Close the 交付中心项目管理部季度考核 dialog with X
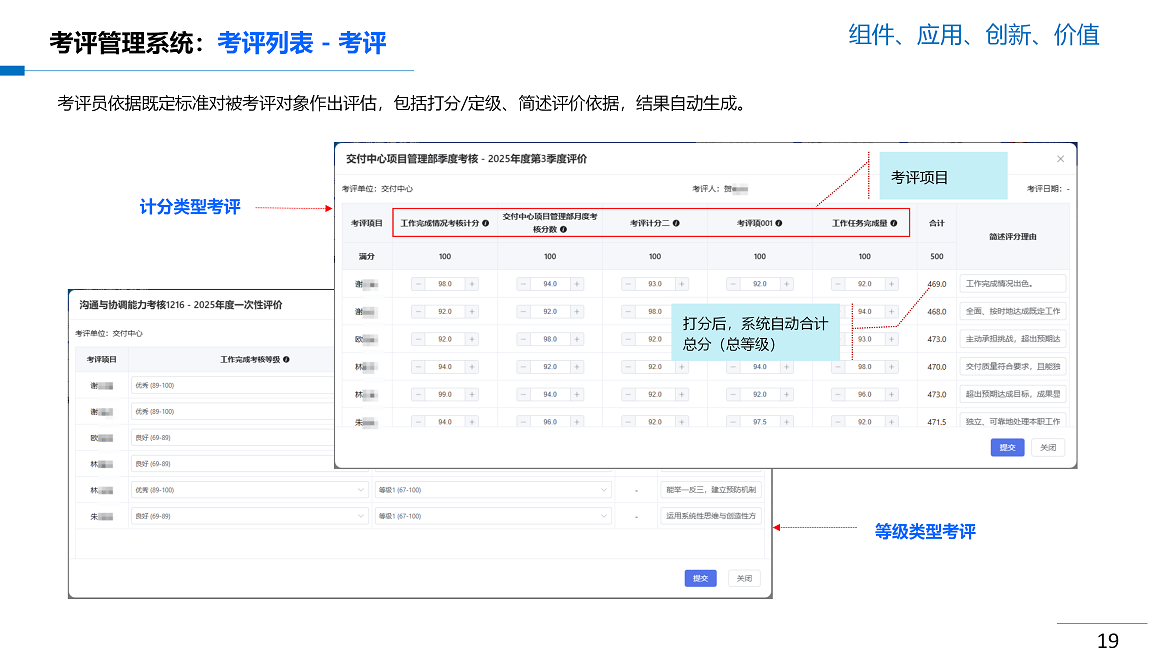1152x648 pixels. (1060, 159)
